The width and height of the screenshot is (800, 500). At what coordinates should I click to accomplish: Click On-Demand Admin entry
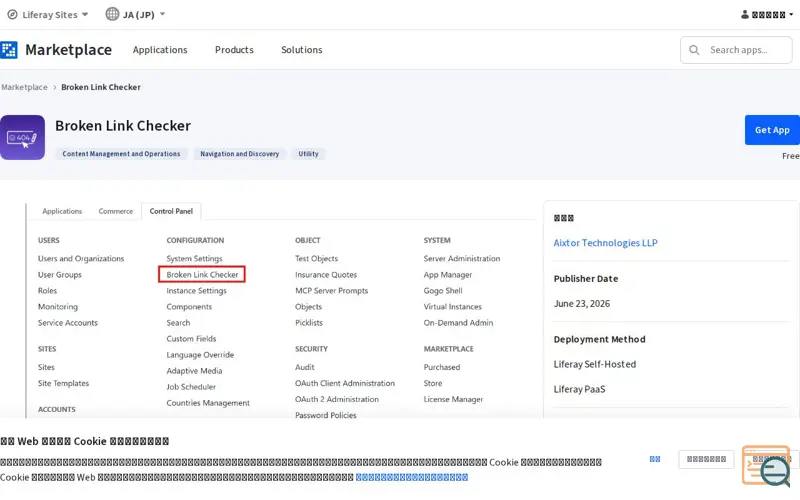point(458,323)
